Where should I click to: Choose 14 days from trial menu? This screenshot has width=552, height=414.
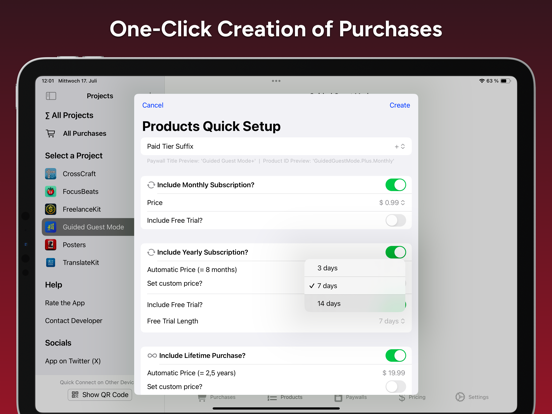click(355, 303)
